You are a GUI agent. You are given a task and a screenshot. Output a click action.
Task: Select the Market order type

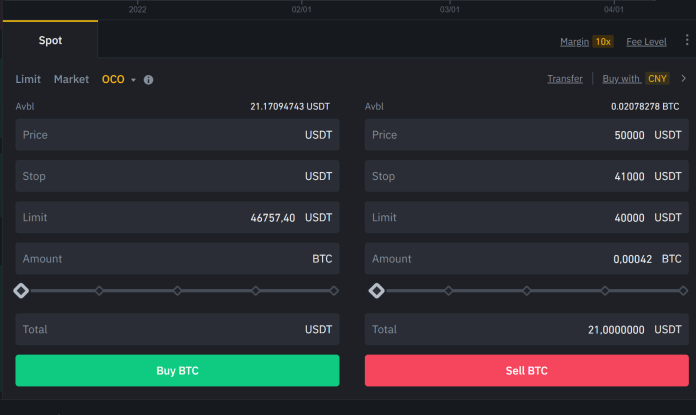(x=71, y=79)
